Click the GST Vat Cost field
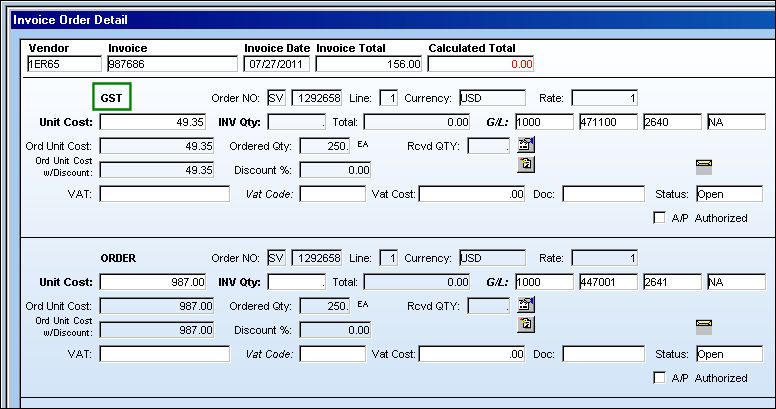This screenshot has height=409, width=776. (472, 194)
